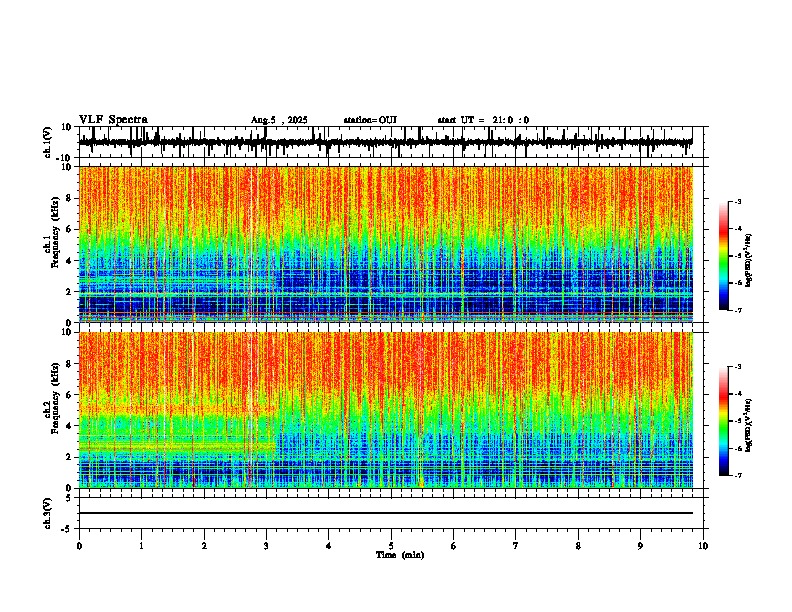This screenshot has width=792, height=612.
Task: Click time axis tick label "4"
Action: [329, 546]
